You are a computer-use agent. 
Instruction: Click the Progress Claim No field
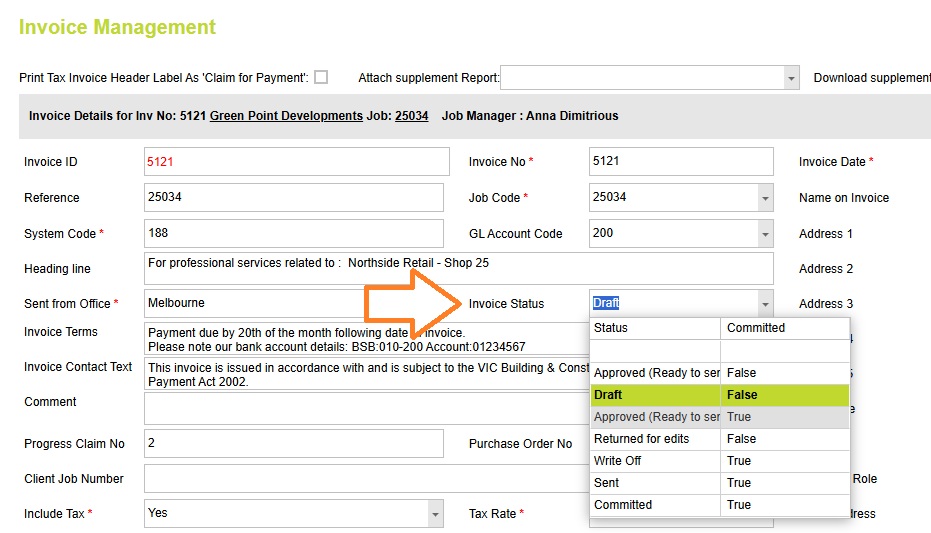(x=293, y=444)
